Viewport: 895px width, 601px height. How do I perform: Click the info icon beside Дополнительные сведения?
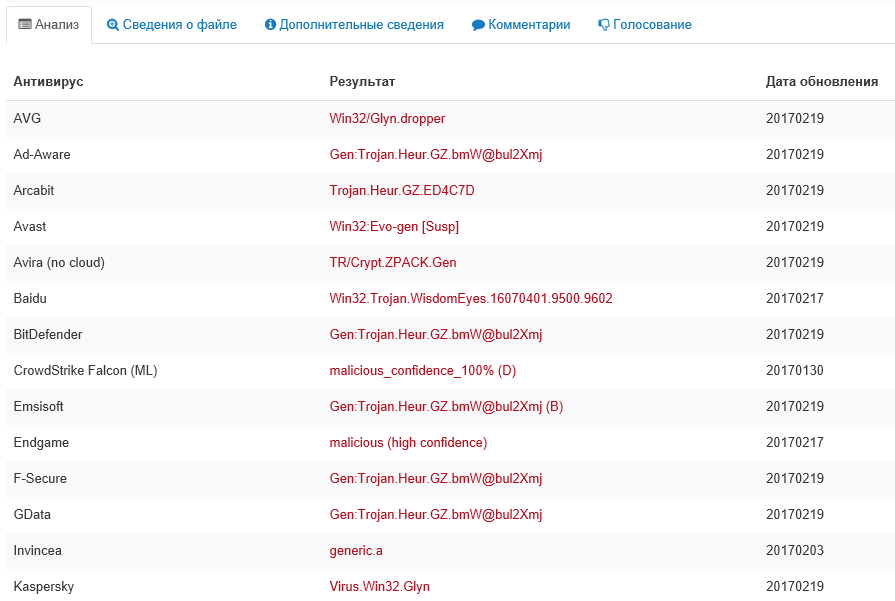270,25
